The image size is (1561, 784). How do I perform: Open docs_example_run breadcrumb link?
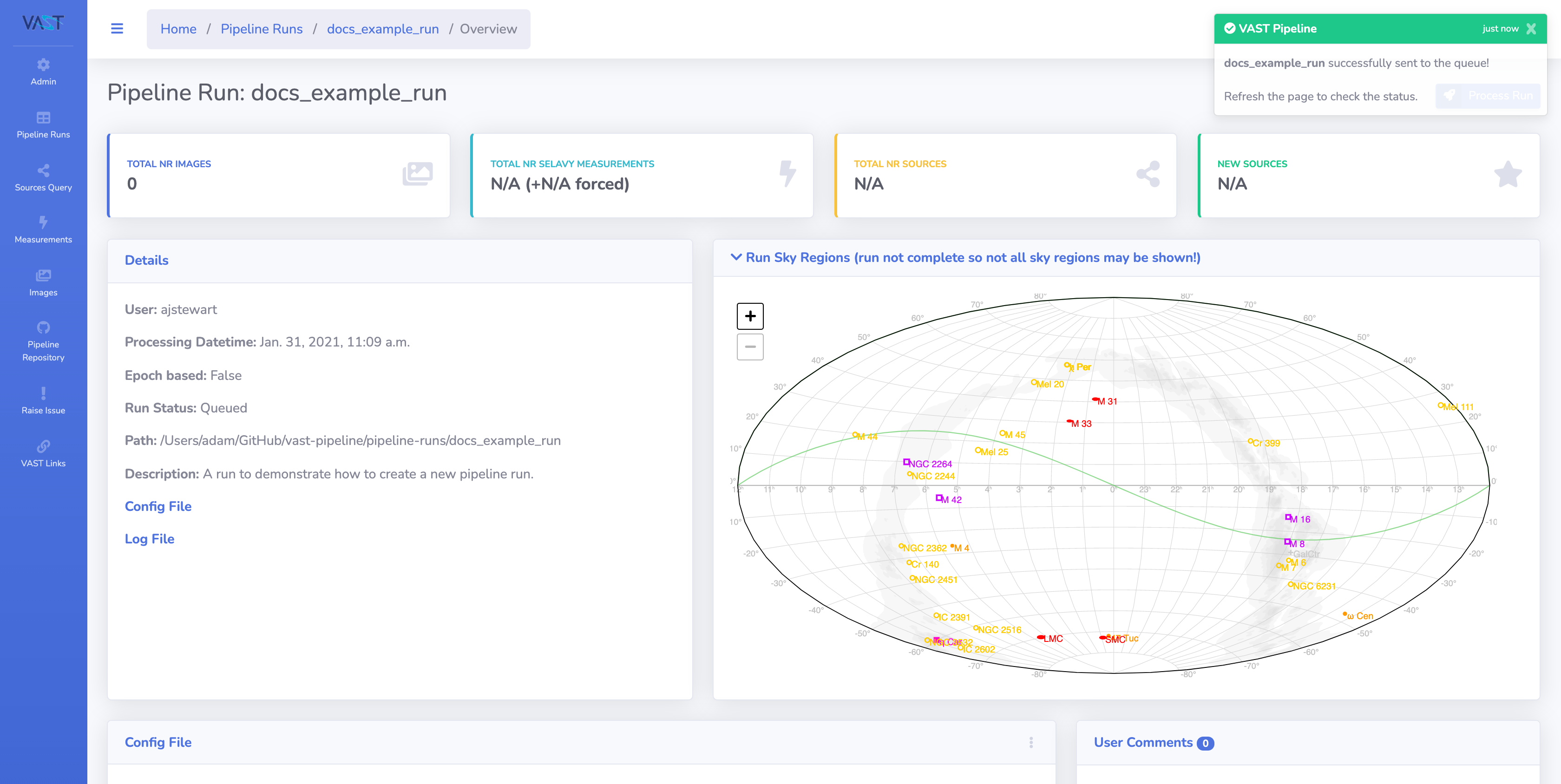pos(382,28)
